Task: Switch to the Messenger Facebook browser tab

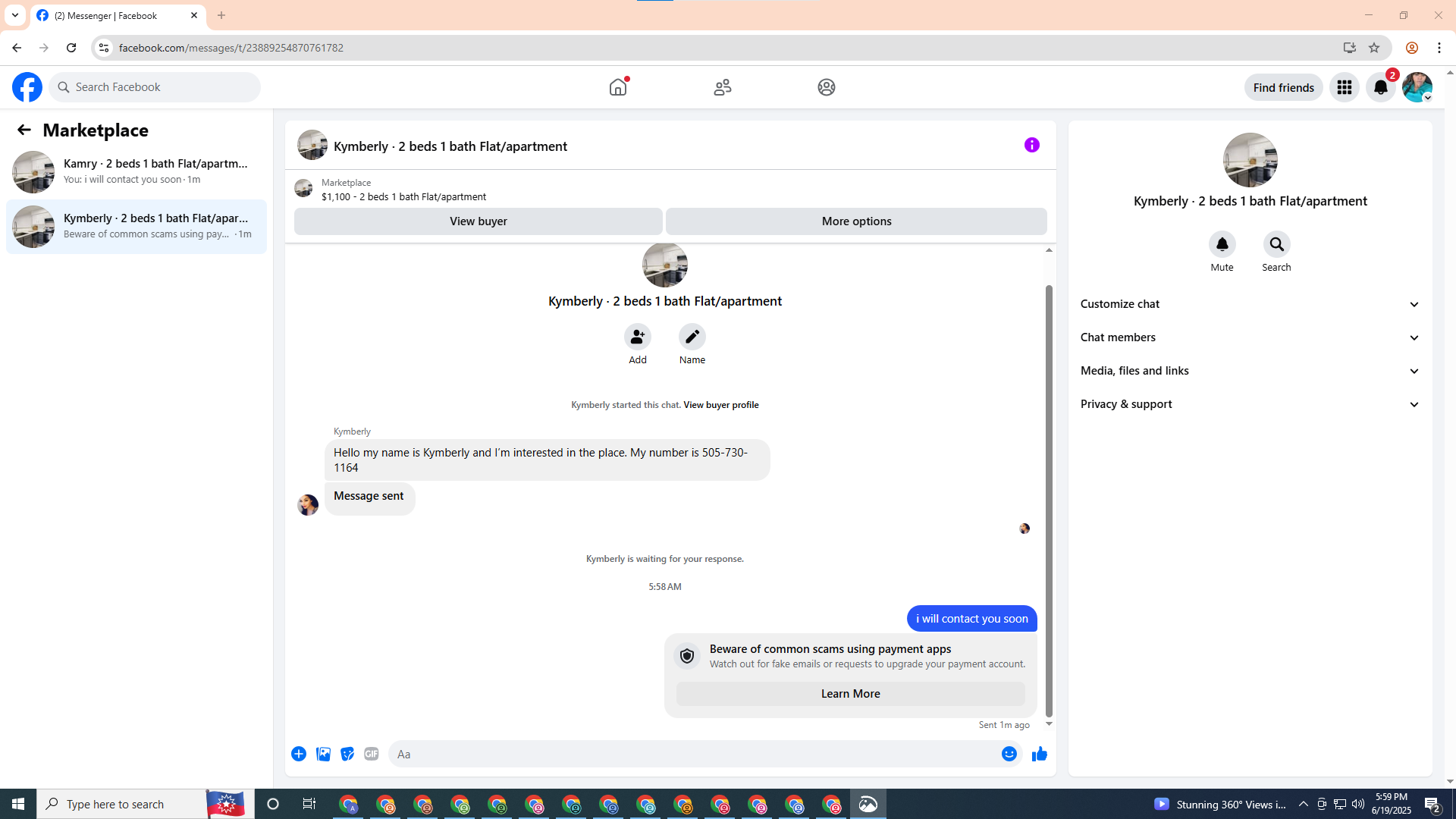Action: 118,15
